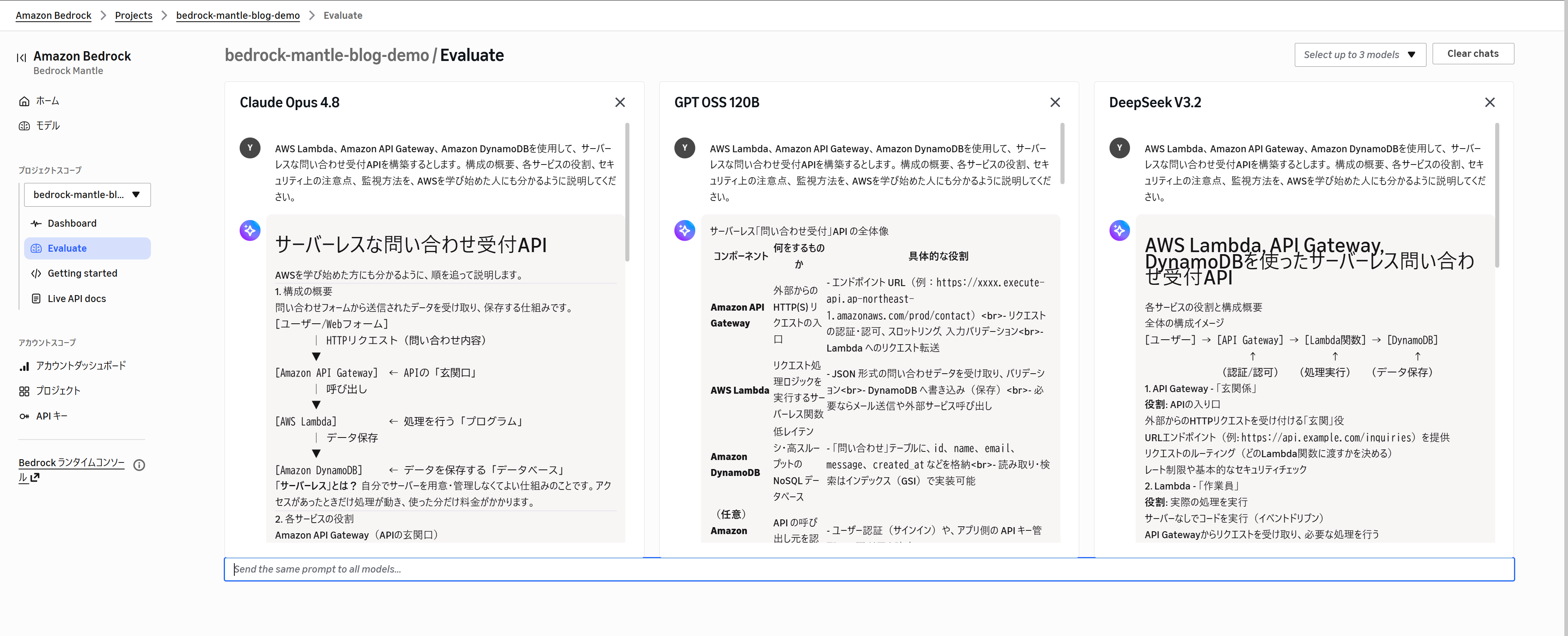The height and width of the screenshot is (636, 1568).
Task: Click the GPT OSS 120B panel scrollbar
Action: (x=1062, y=153)
